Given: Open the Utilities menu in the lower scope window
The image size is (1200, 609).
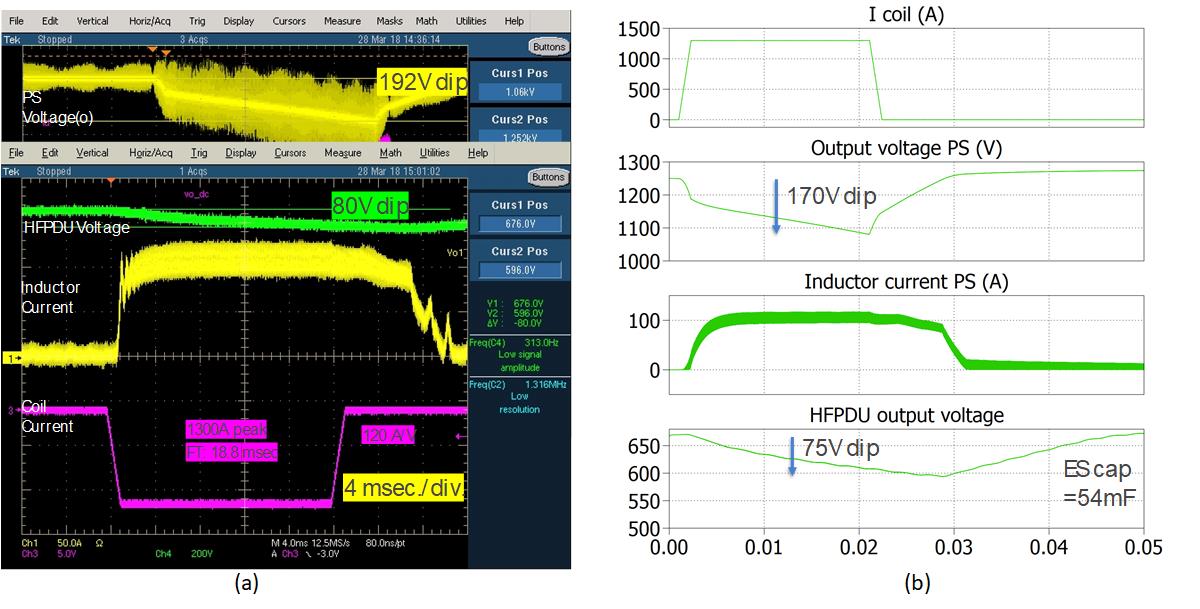Looking at the screenshot, I should (x=434, y=153).
